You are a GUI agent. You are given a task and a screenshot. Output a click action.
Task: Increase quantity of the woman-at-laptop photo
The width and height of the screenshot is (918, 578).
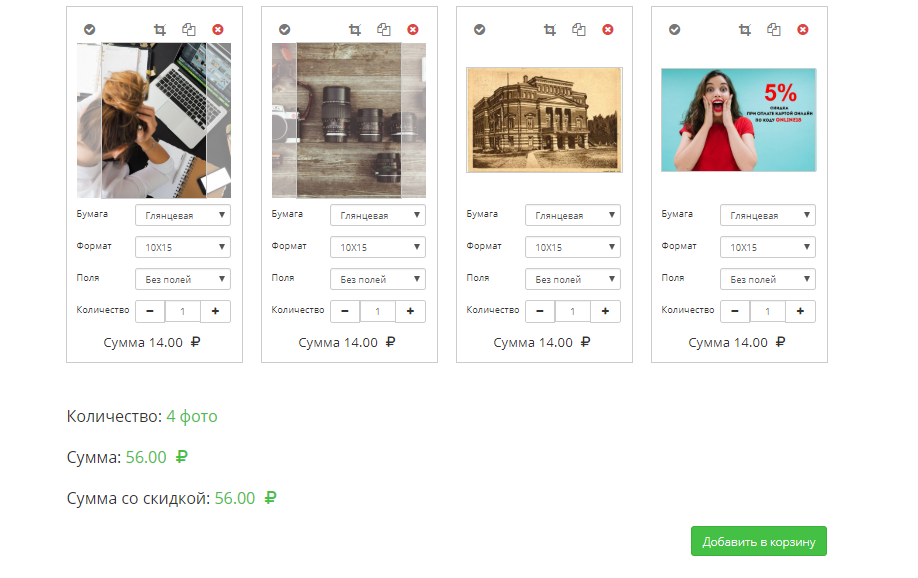(215, 312)
